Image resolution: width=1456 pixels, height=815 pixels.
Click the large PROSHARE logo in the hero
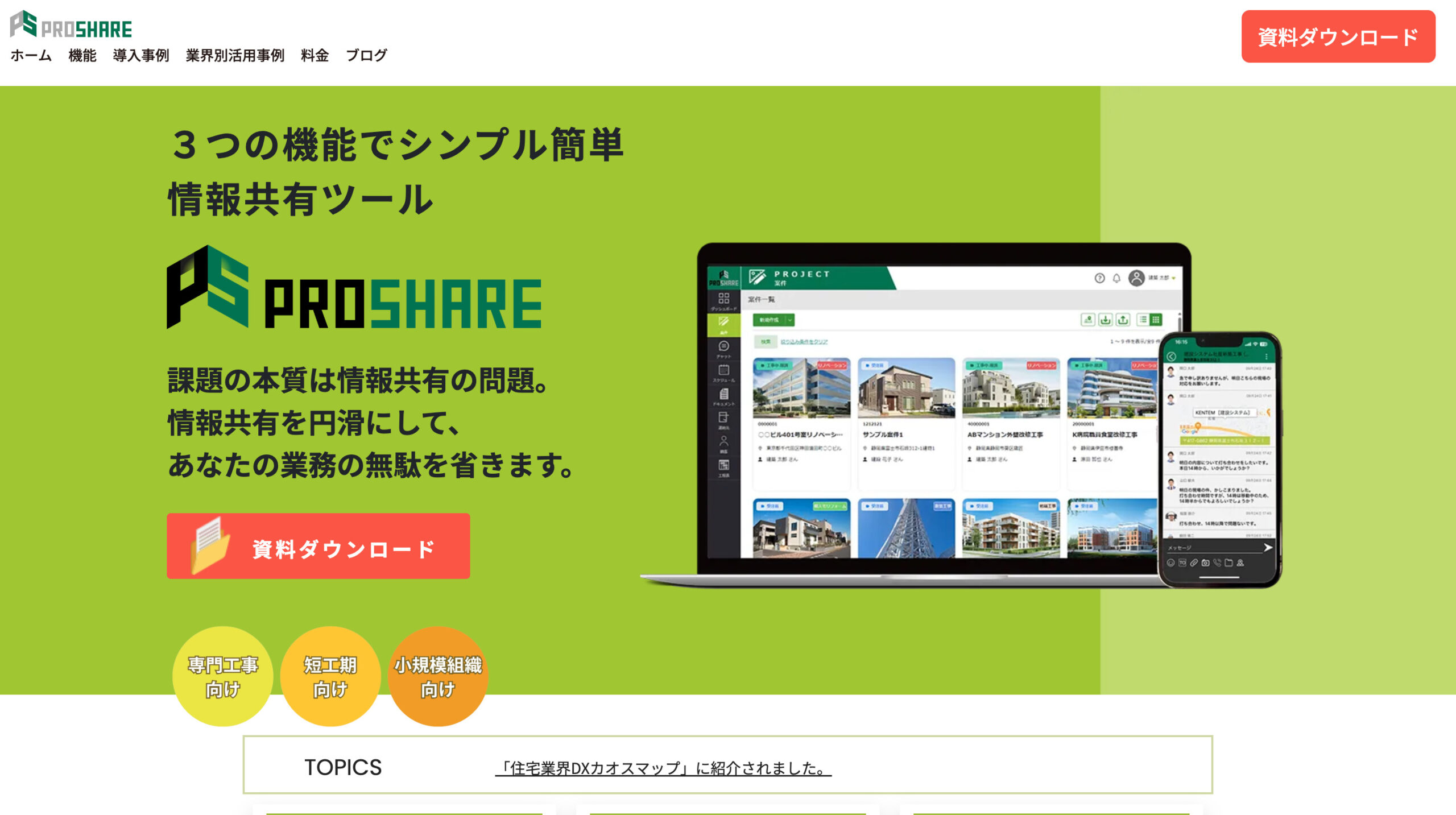tap(354, 287)
